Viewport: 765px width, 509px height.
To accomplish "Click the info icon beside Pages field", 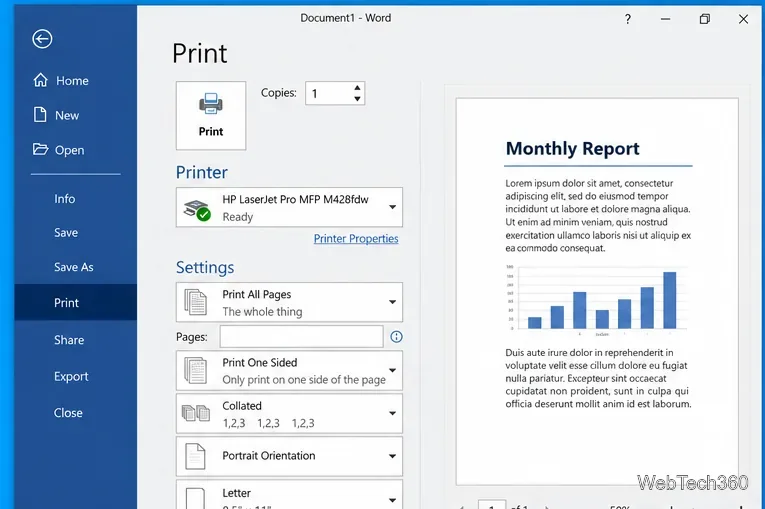I will (396, 337).
